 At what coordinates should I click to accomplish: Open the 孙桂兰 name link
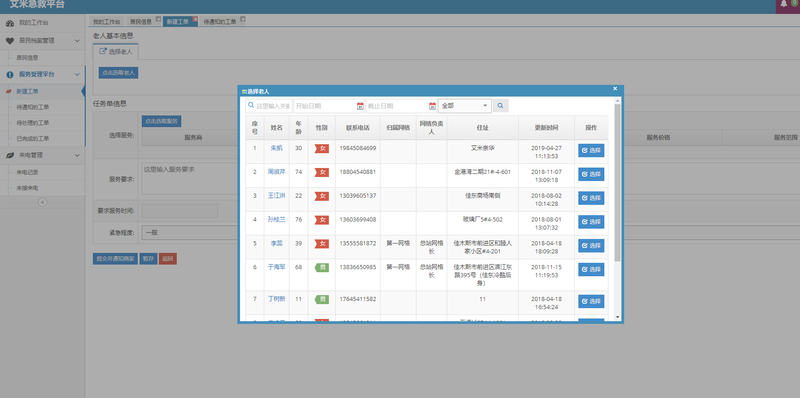point(276,219)
